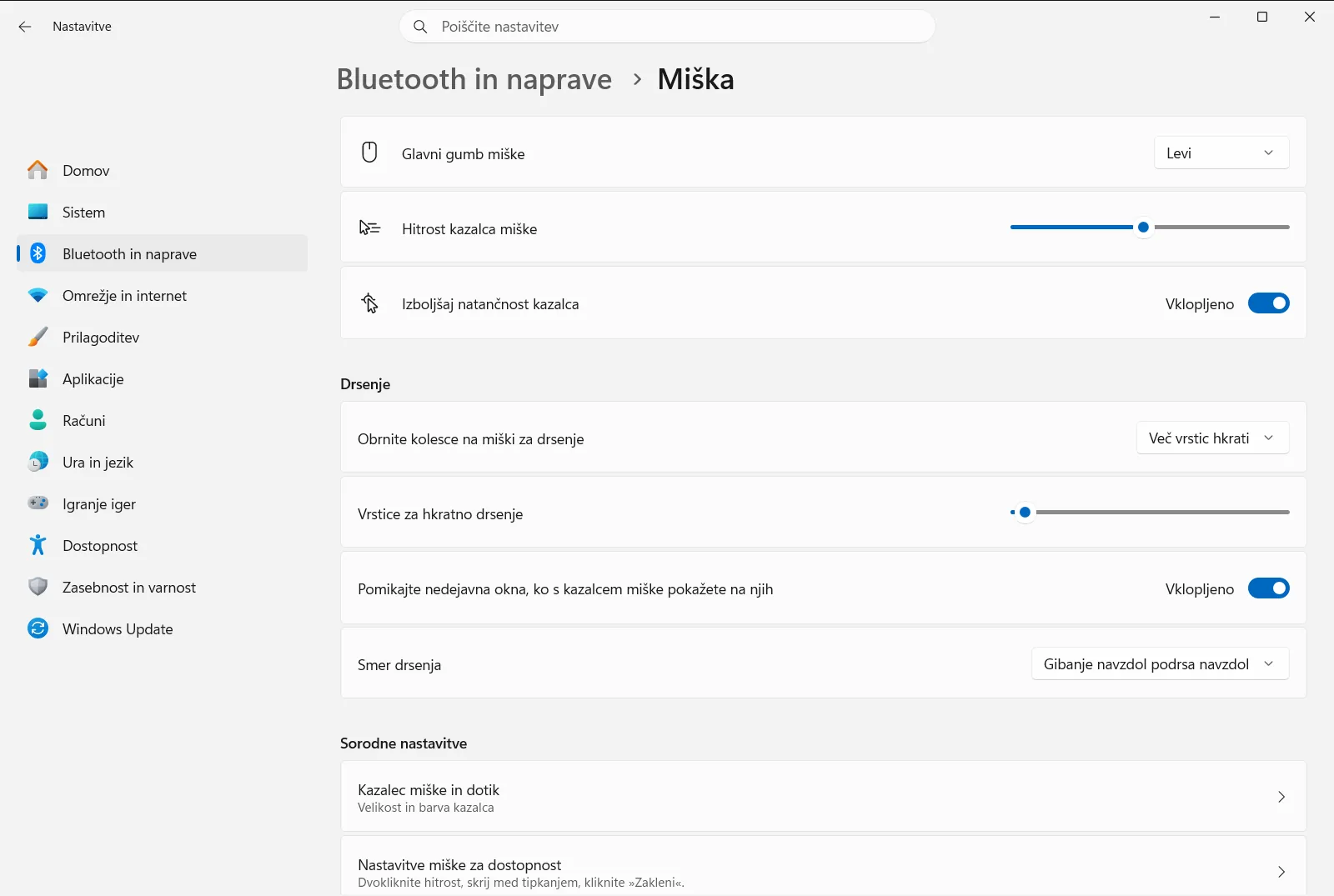The height and width of the screenshot is (896, 1334).
Task: Click the Aplikacije icon
Action: (38, 378)
